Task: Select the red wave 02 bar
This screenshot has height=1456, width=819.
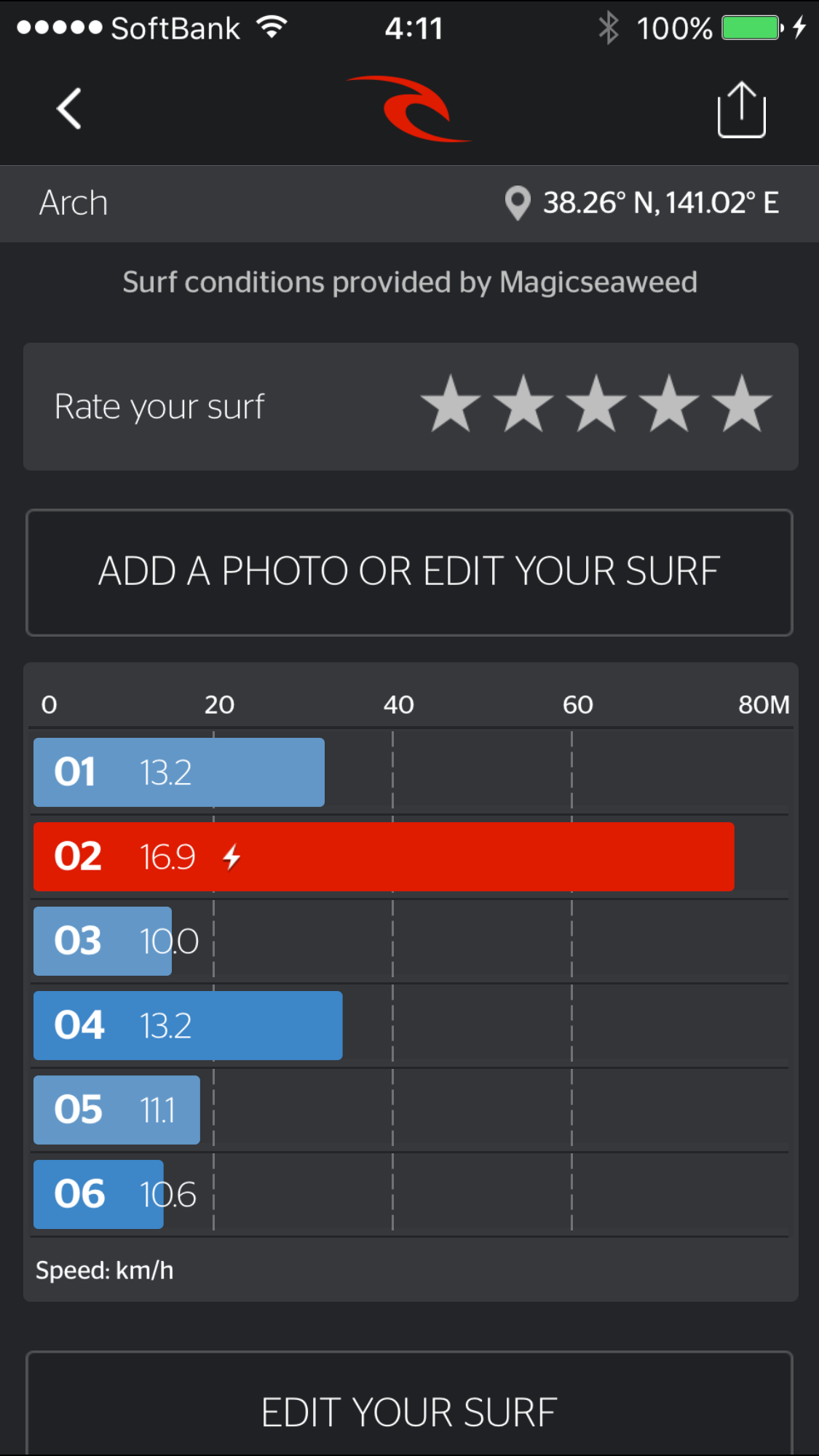Action: (x=384, y=856)
